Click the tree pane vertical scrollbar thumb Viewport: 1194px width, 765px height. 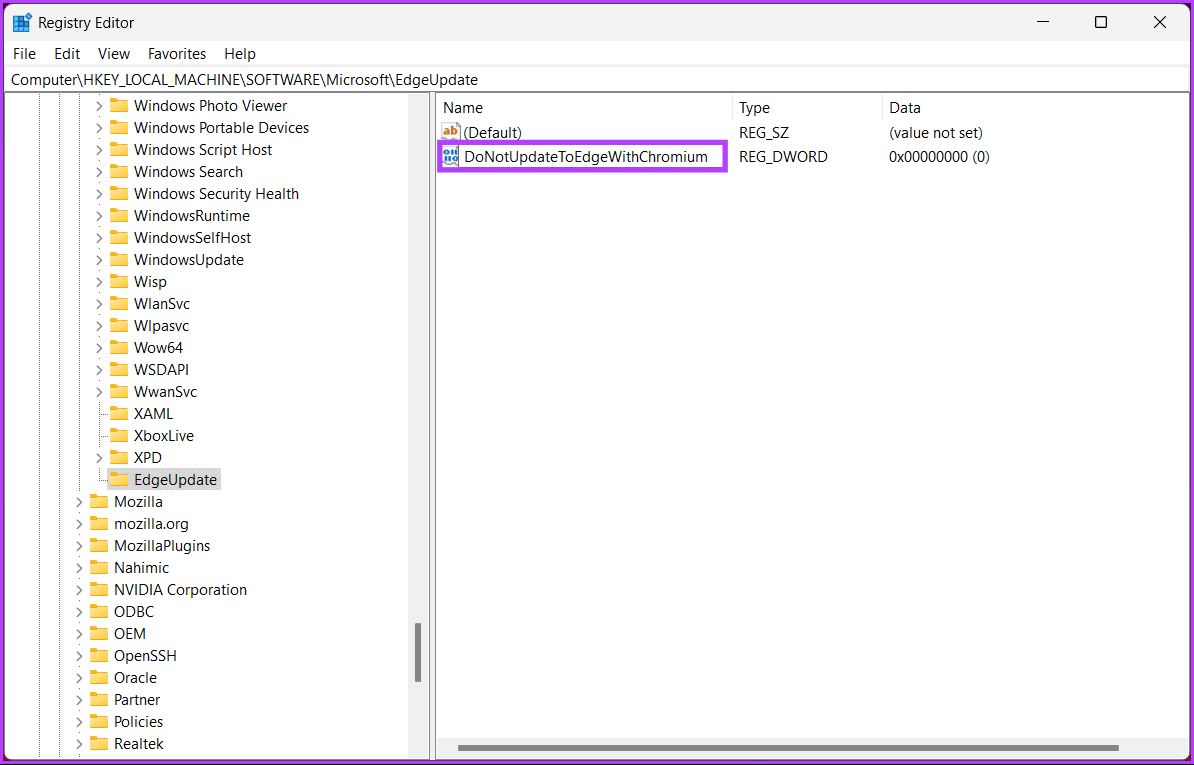pos(417,652)
